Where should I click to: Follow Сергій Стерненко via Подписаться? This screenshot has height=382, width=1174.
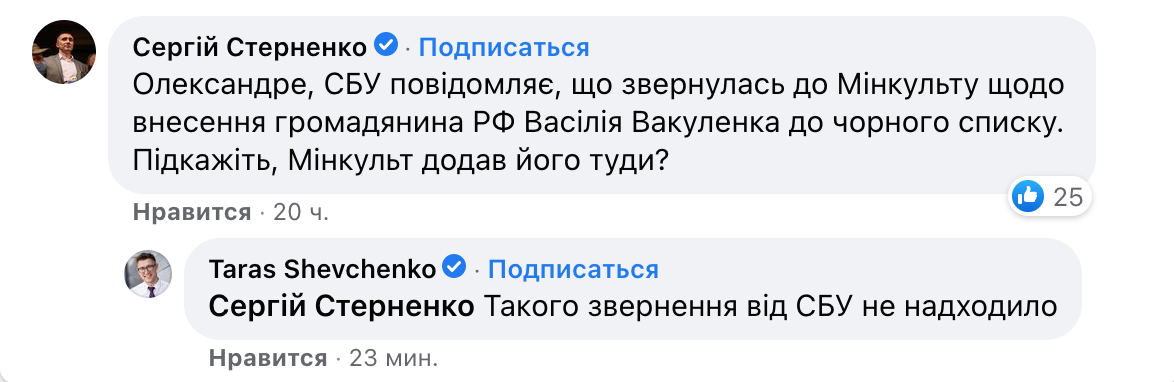coord(504,47)
